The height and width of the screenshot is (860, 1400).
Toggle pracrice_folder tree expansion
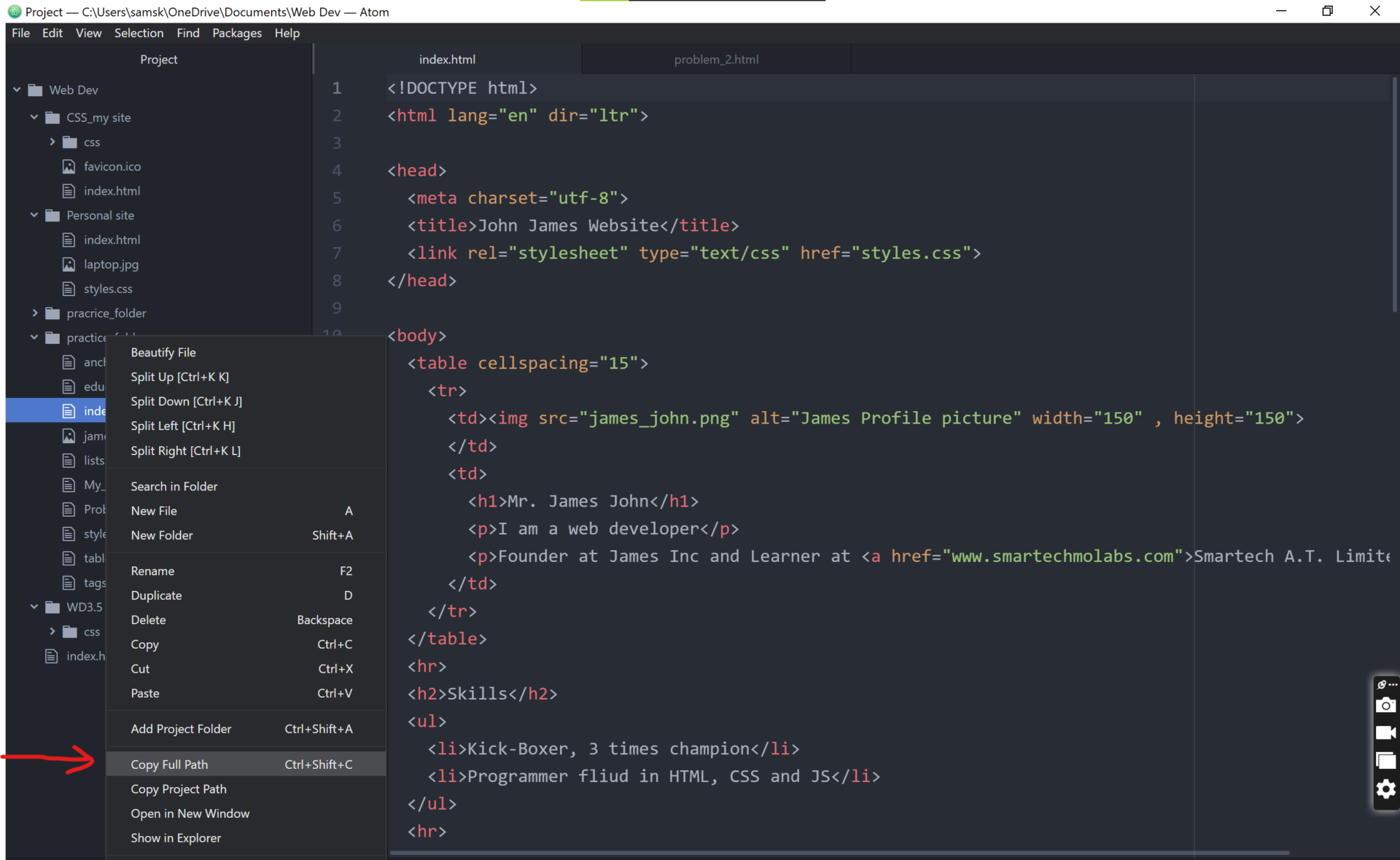[x=33, y=313]
